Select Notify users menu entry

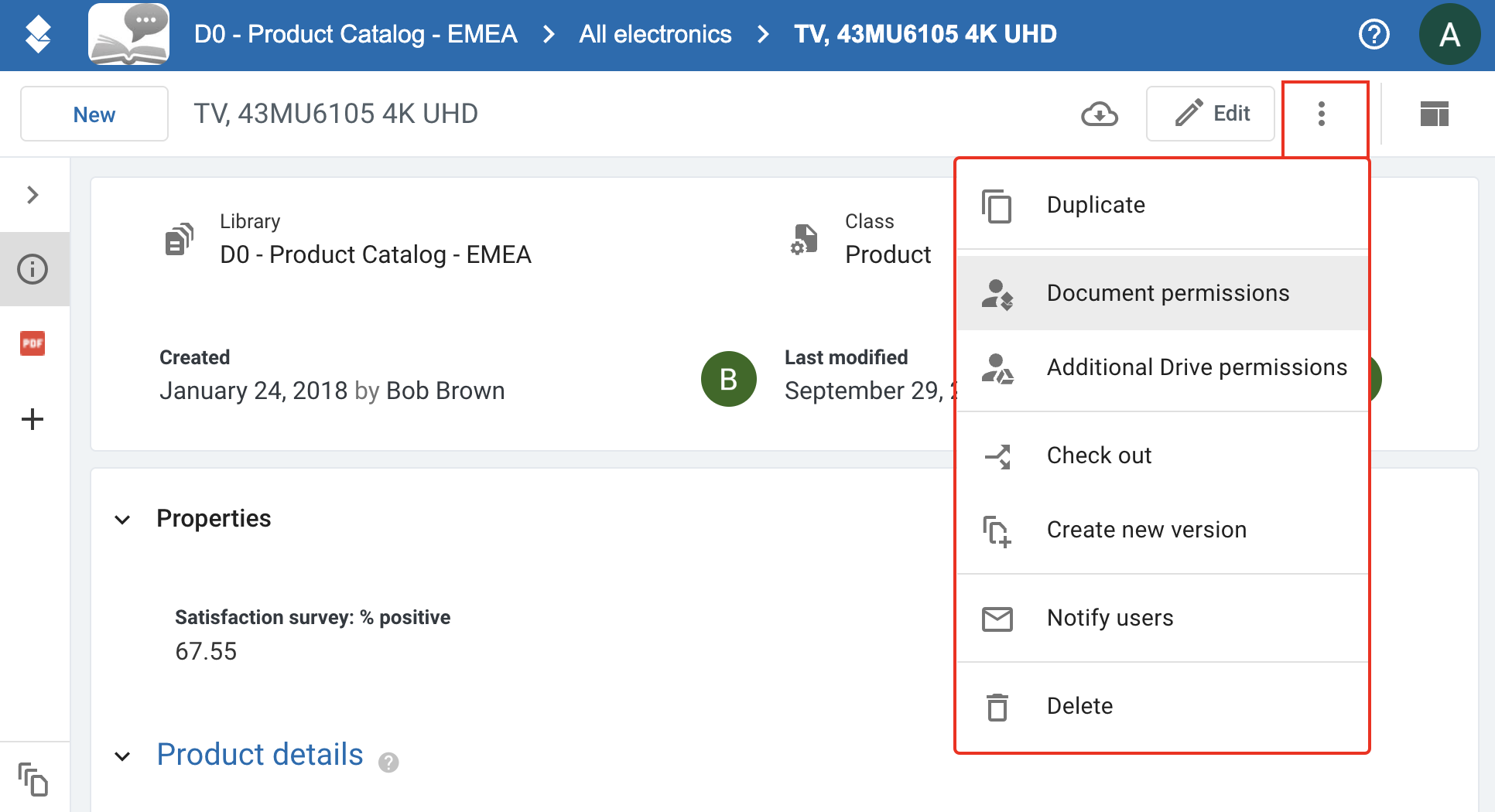click(1162, 618)
